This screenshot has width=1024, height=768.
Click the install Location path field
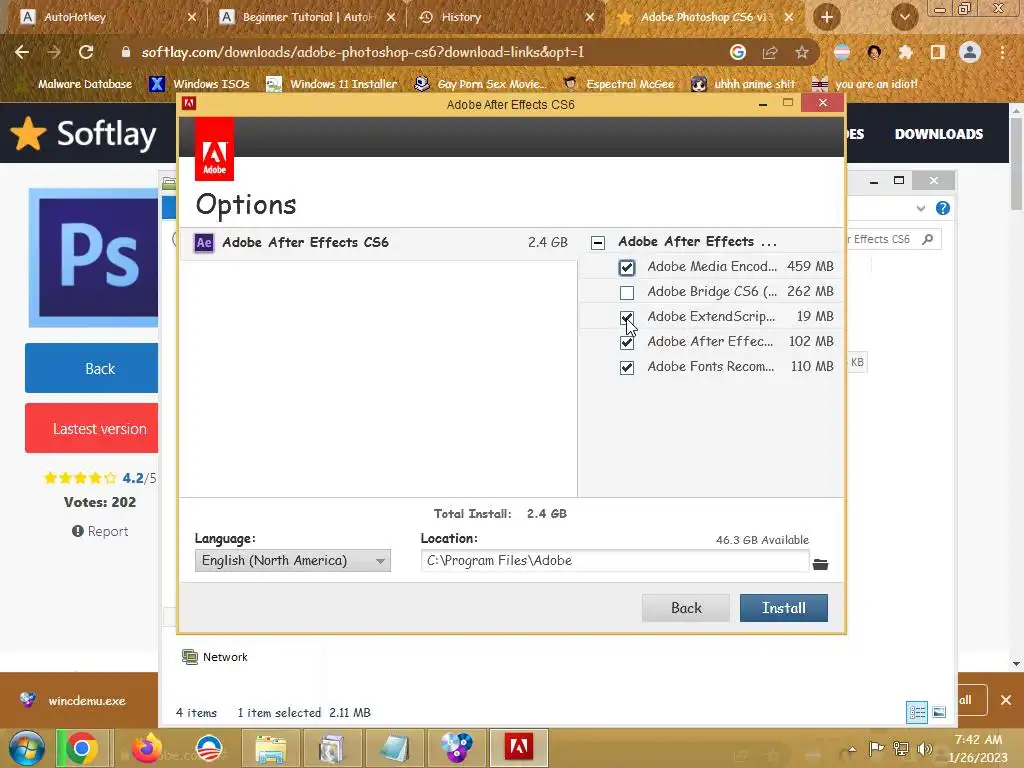(615, 560)
